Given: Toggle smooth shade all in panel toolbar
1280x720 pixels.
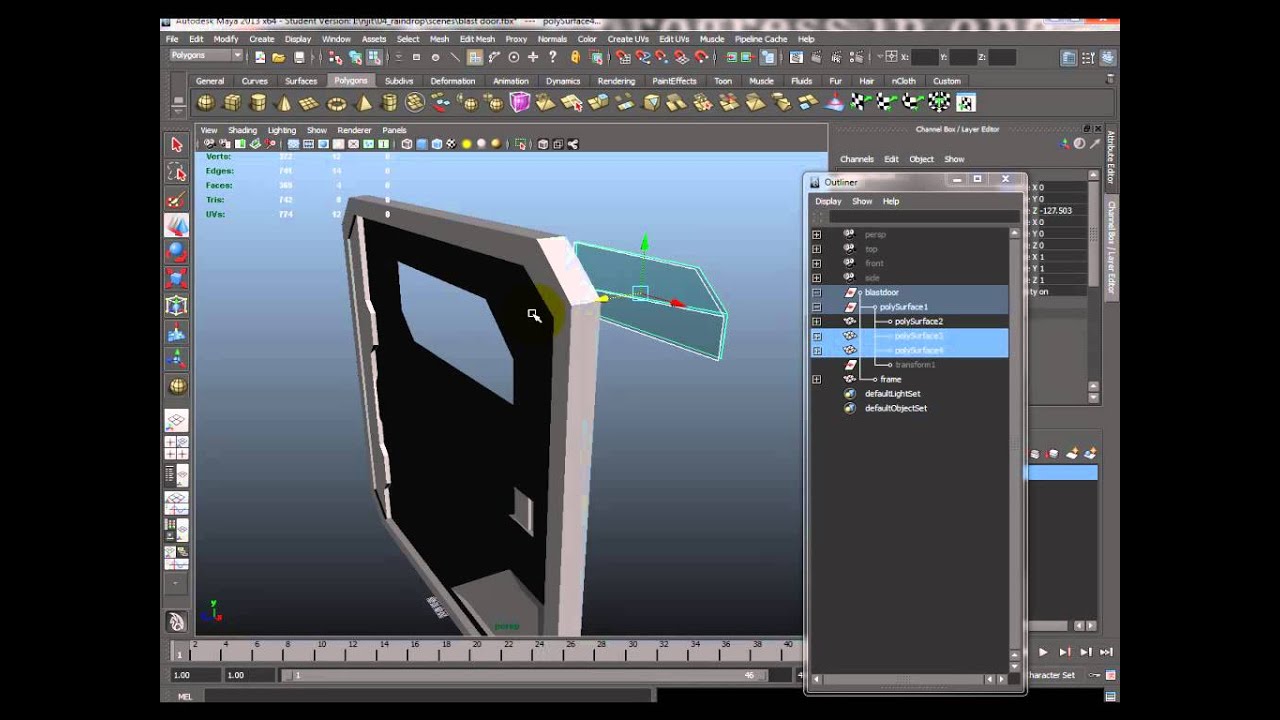Looking at the screenshot, I should tap(422, 144).
